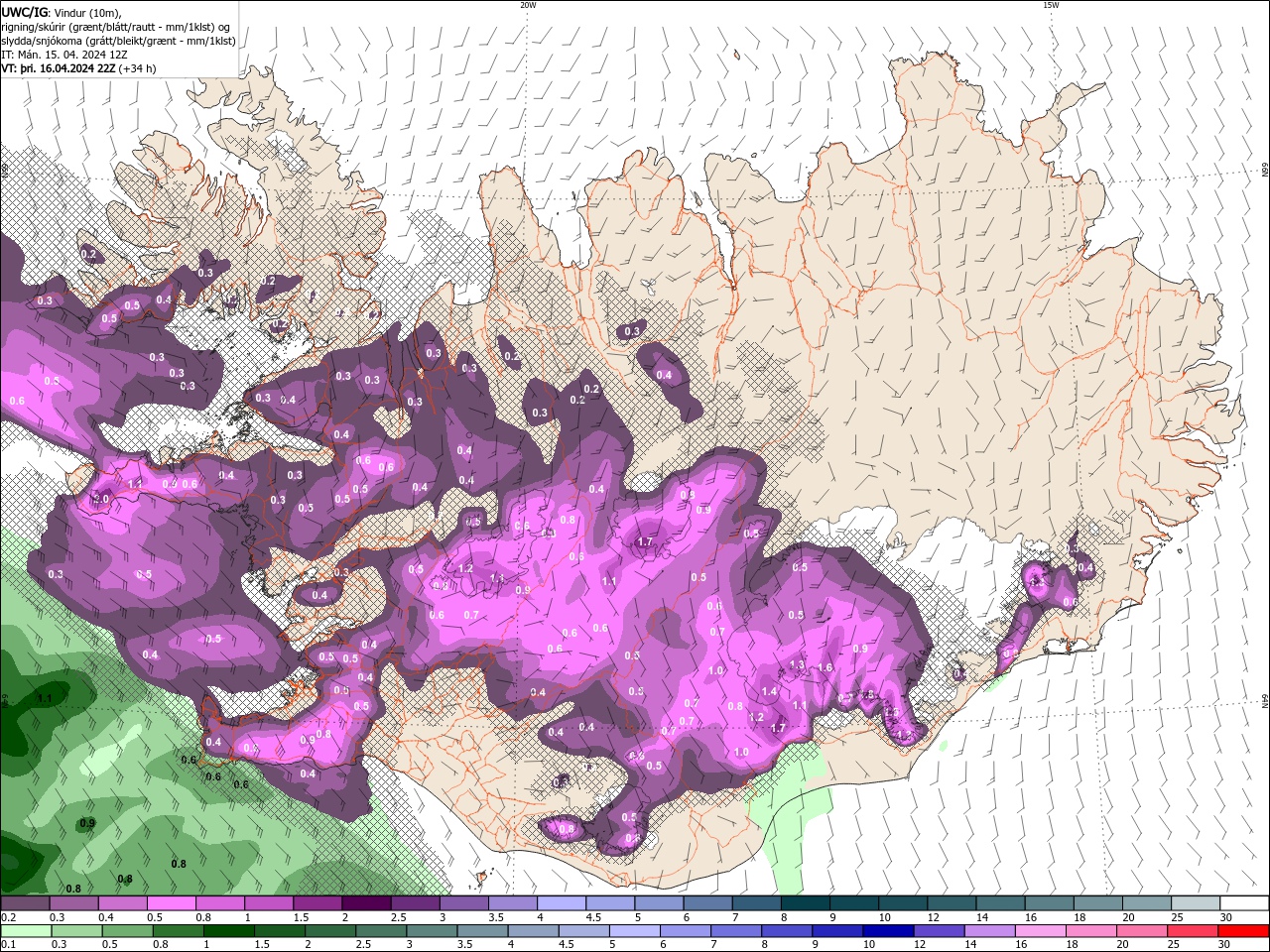Select the rain scale swatch starting at 2.5

[380, 931]
